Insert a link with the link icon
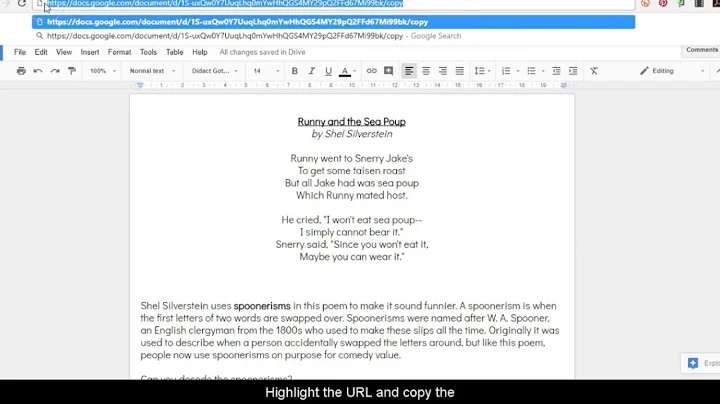Viewport: 720px width, 404px height. point(371,71)
